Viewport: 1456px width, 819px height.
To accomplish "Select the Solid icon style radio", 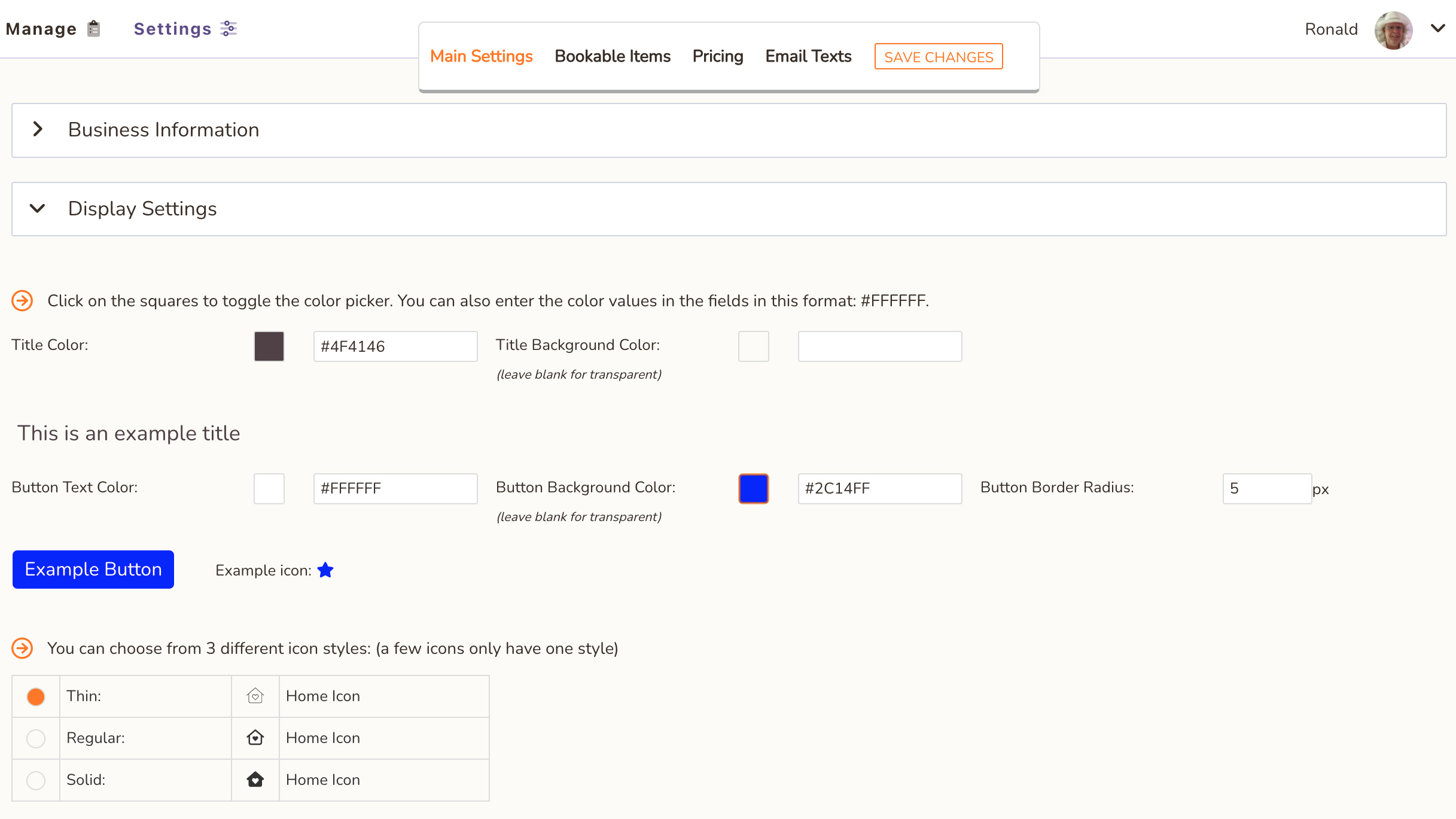I will tap(36, 780).
